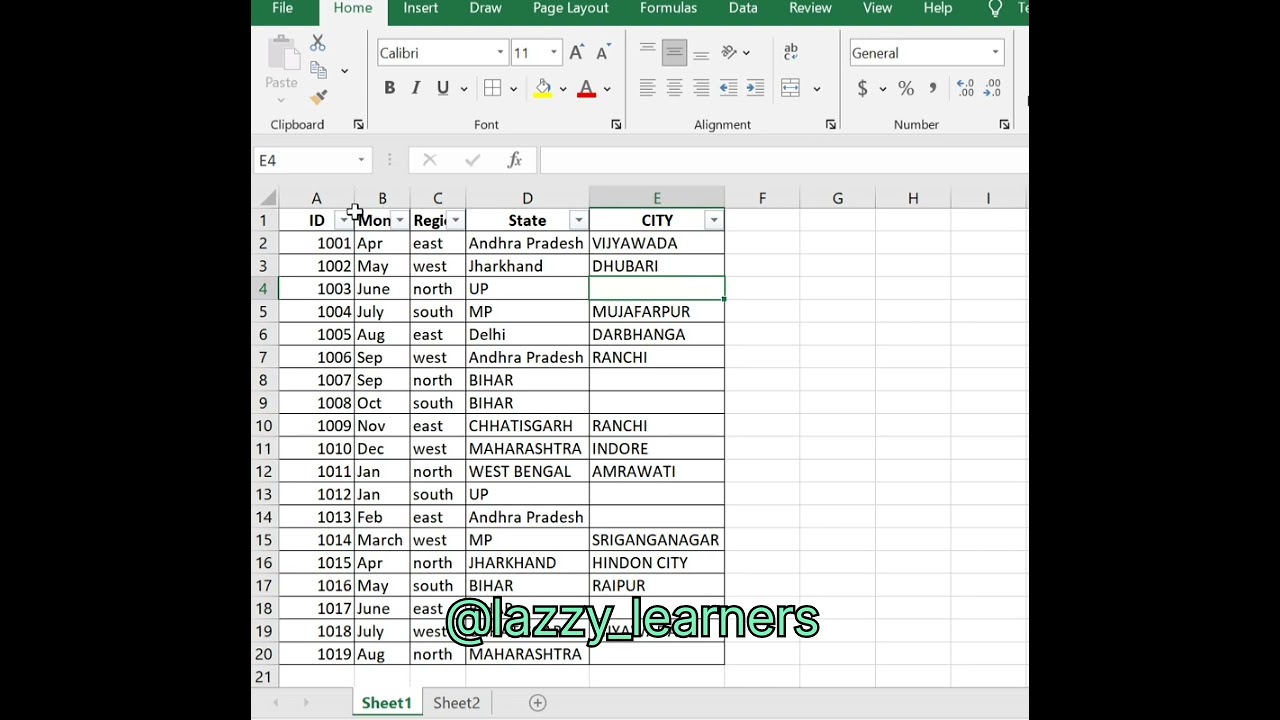Image resolution: width=1280 pixels, height=720 pixels.
Task: Click the Merge & Center icon
Action: [x=791, y=88]
